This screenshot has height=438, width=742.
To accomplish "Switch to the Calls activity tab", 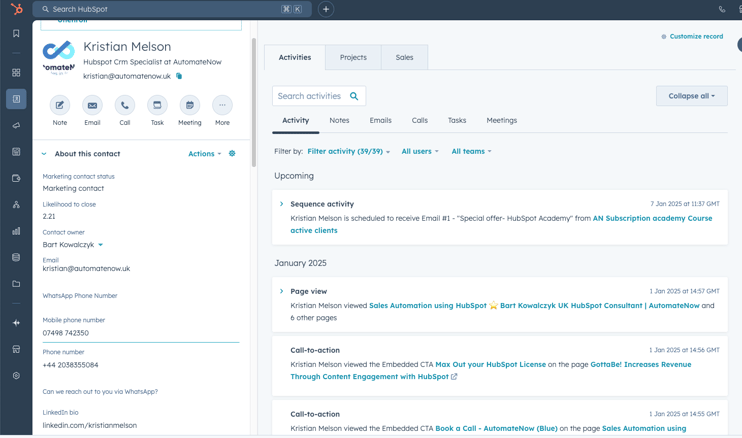I will [419, 120].
